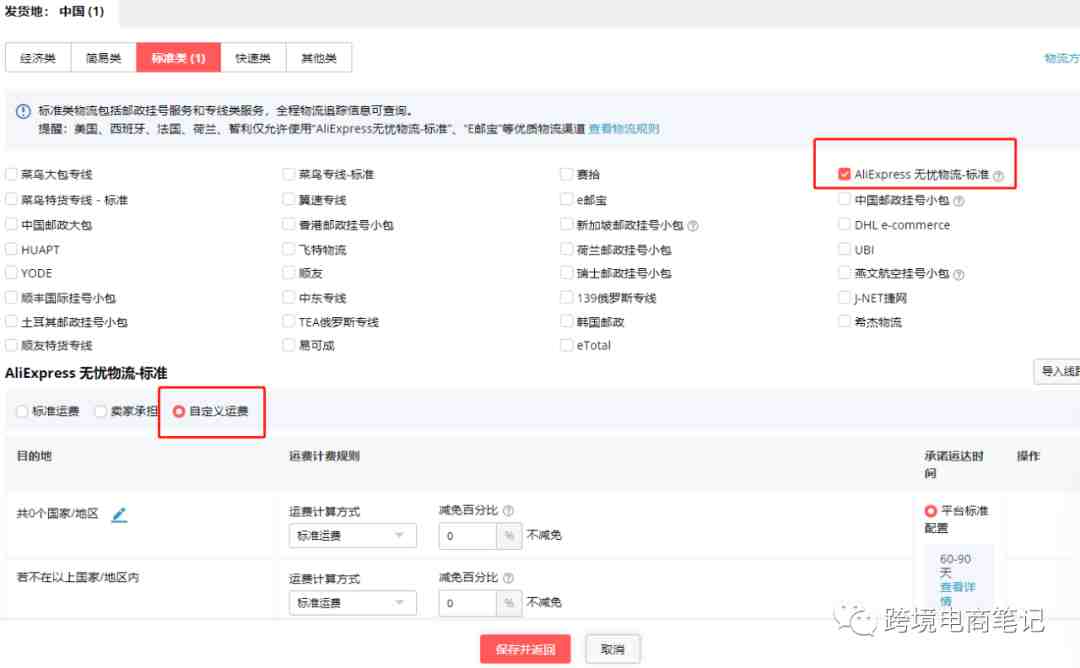The image size is (1080, 668).
Task: Click the info icon before the 标准类物流 notice
Action: [23, 111]
